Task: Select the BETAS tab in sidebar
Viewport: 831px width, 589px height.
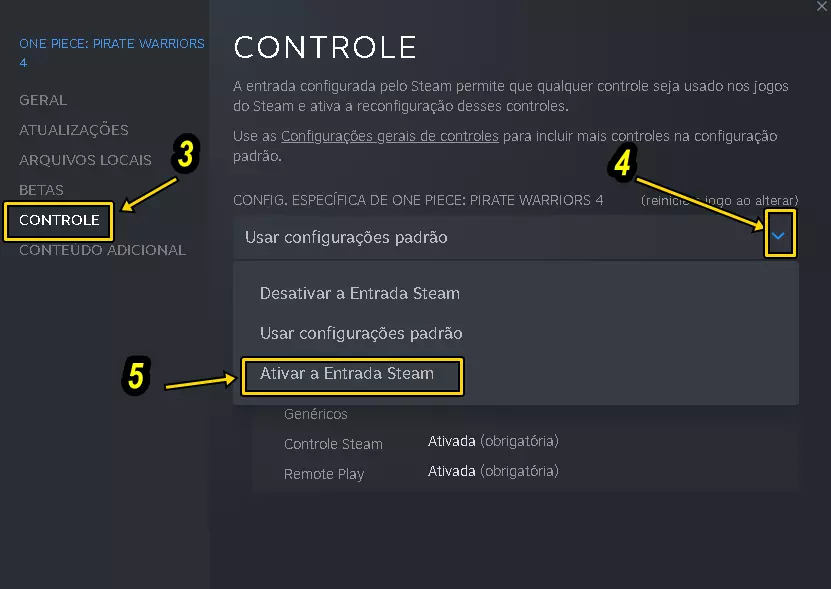Action: [x=41, y=190]
